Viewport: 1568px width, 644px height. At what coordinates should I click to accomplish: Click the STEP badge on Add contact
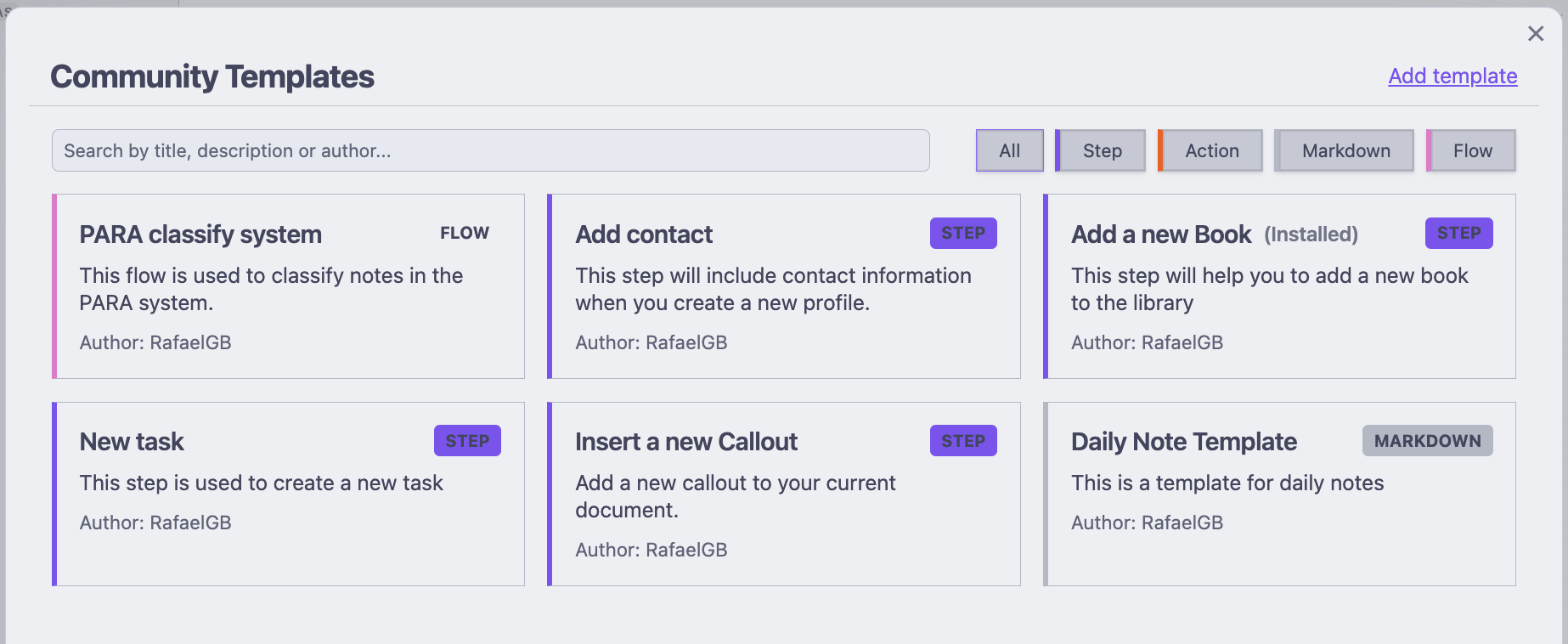tap(963, 233)
